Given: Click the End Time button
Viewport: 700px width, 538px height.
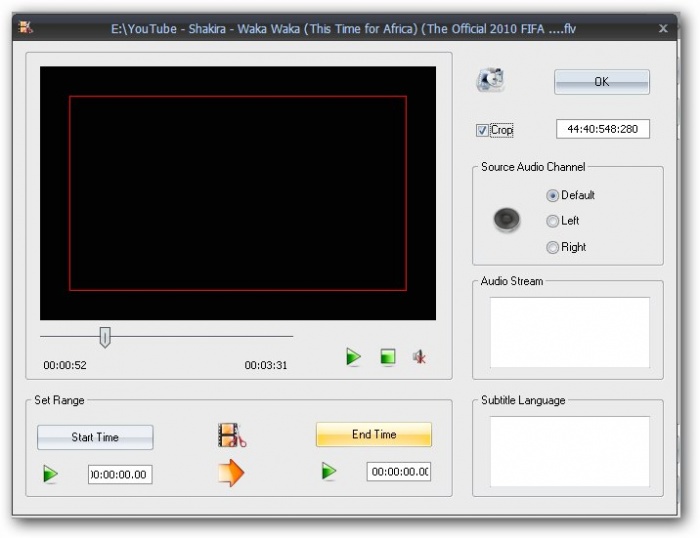Looking at the screenshot, I should click(x=374, y=434).
